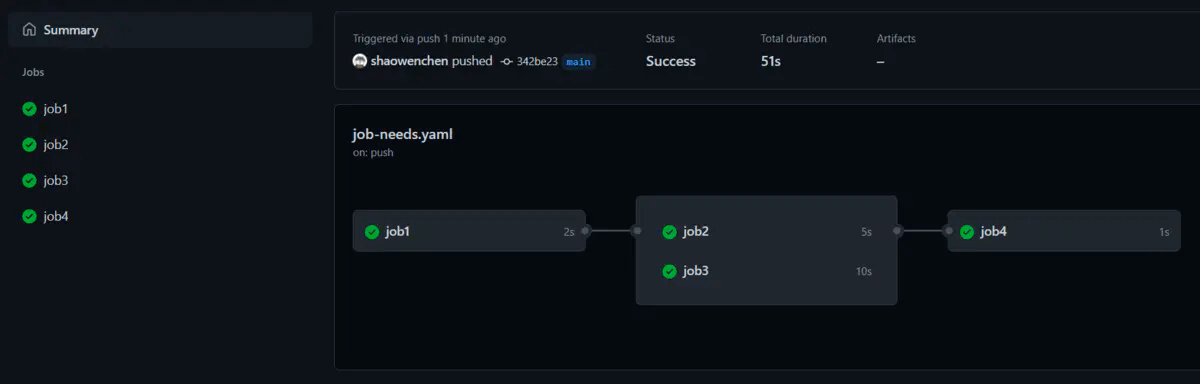Image resolution: width=1200 pixels, height=384 pixels.
Task: Open job3 node showing 10s duration
Action: point(766,271)
